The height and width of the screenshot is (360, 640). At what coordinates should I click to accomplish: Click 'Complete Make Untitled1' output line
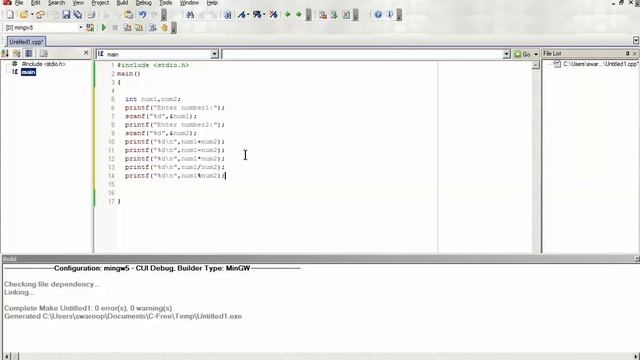88,308
